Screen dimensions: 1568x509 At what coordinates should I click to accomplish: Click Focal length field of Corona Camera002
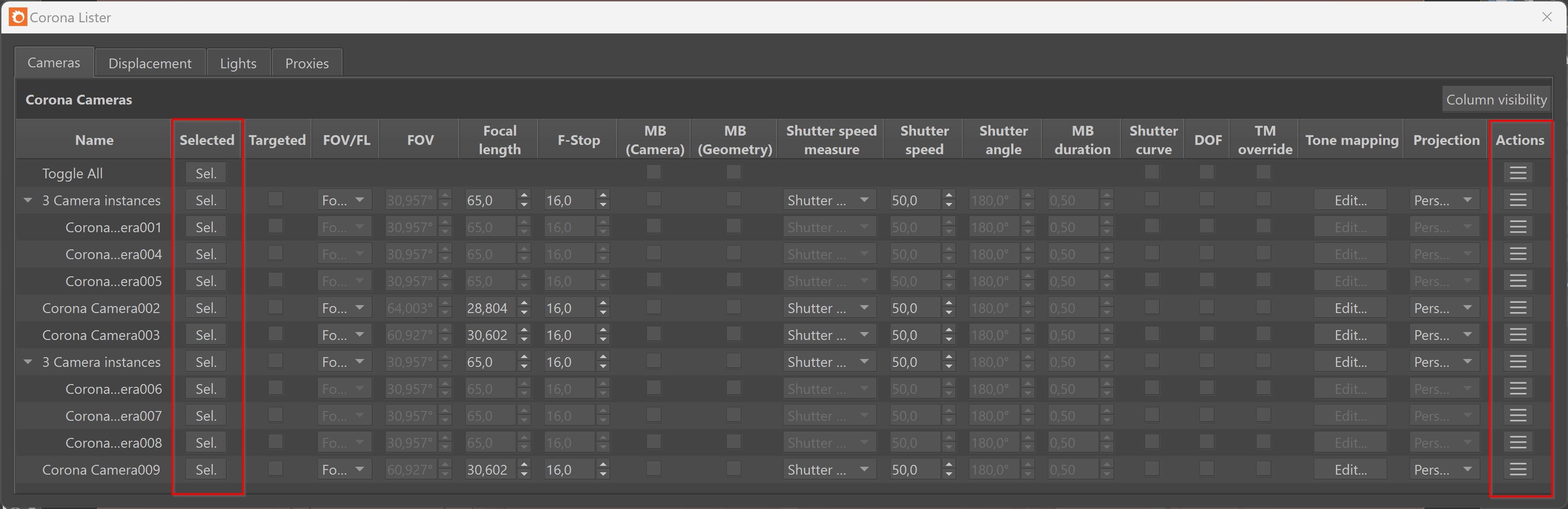[x=490, y=308]
